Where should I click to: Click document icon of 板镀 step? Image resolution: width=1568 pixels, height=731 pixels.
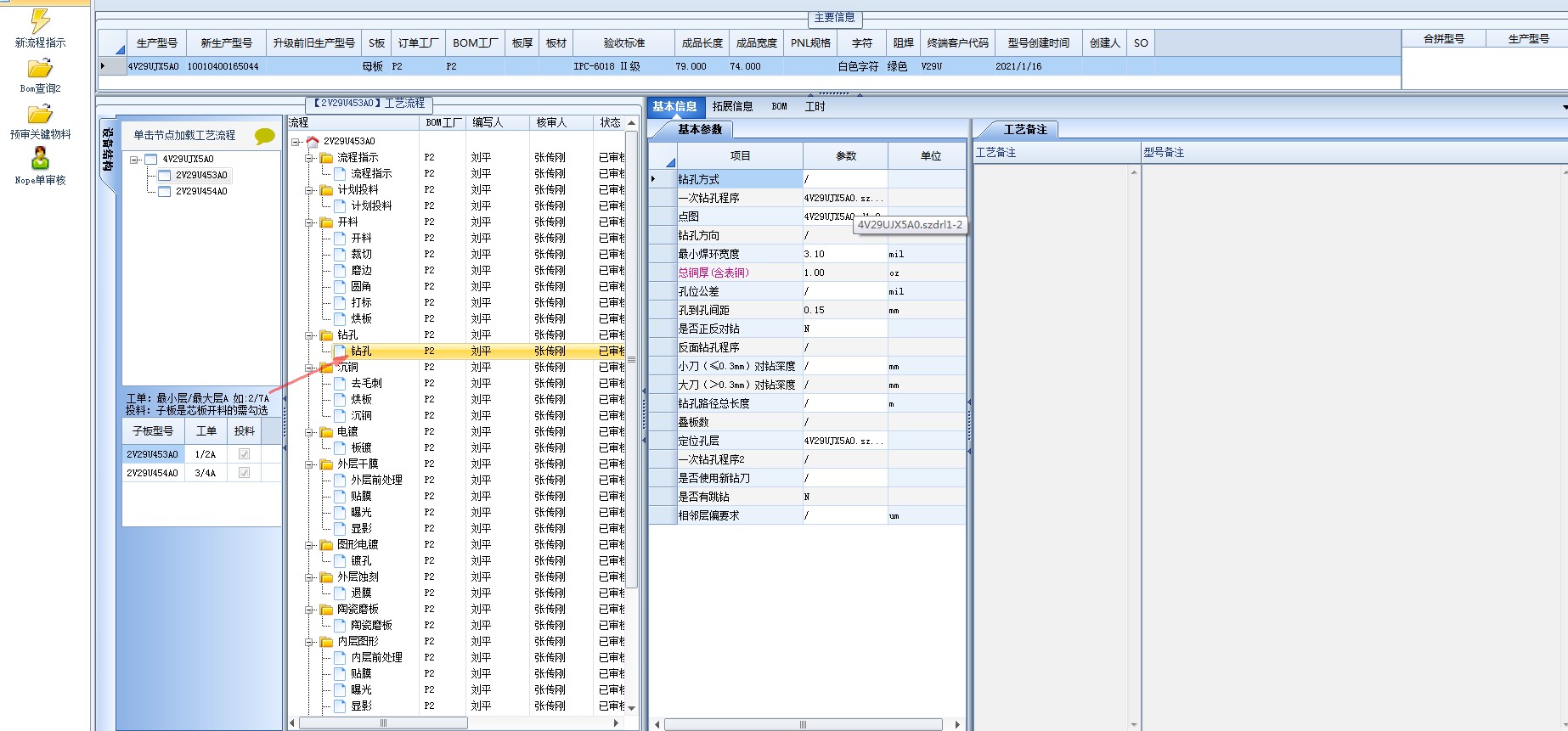pos(340,447)
